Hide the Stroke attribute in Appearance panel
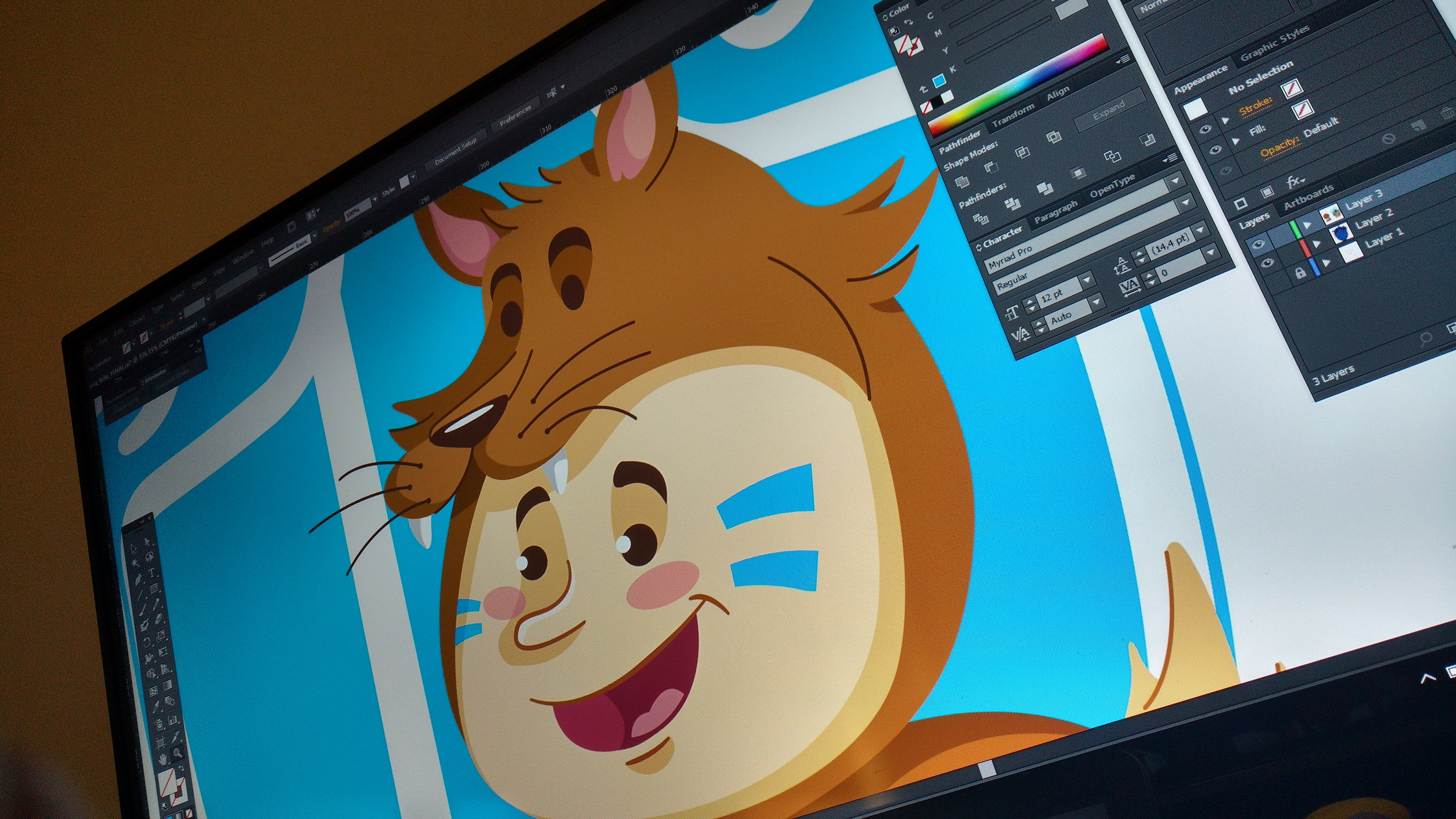The image size is (1456, 819). pyautogui.click(x=1206, y=129)
